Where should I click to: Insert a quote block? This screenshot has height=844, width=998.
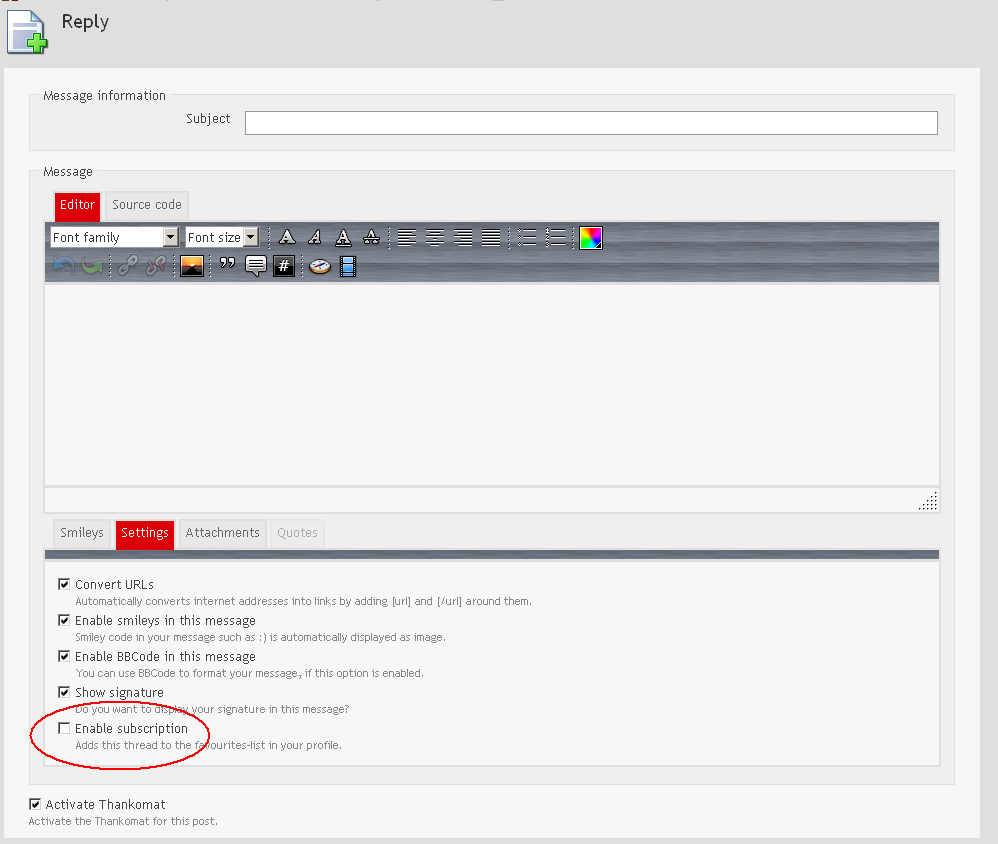tap(227, 264)
